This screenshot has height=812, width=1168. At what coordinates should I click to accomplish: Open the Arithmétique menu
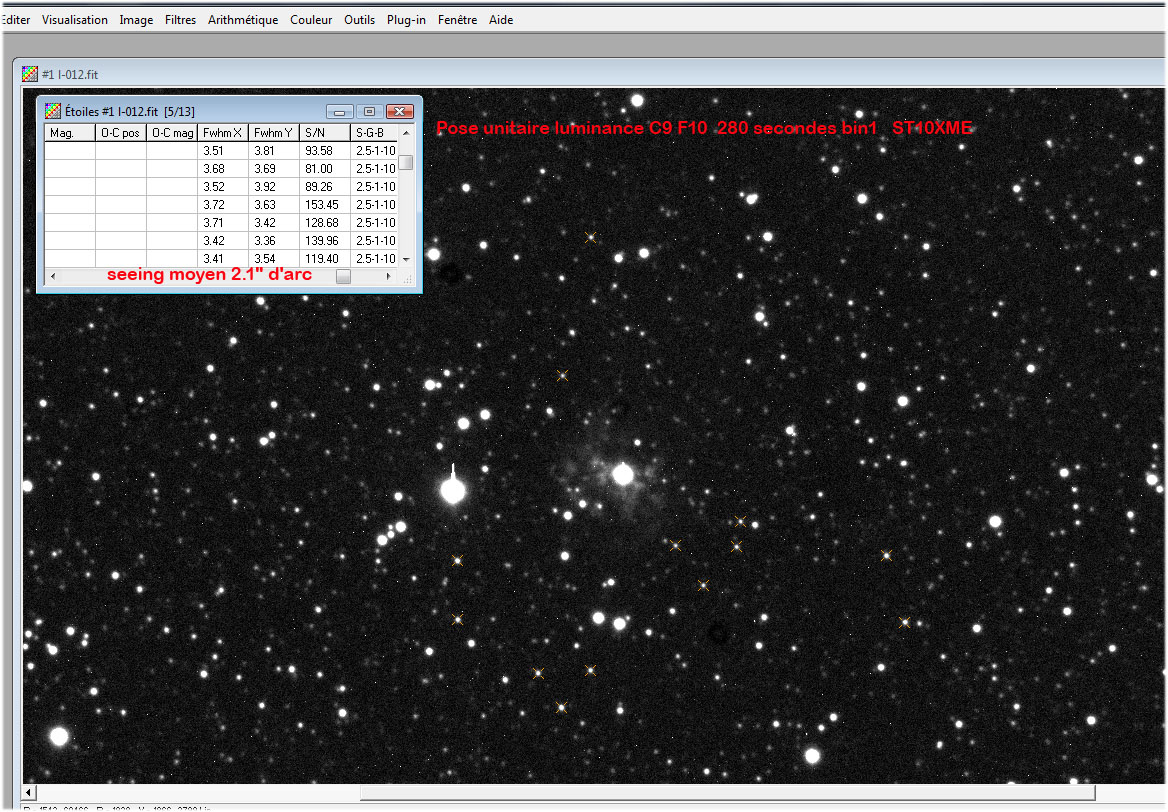pyautogui.click(x=243, y=20)
